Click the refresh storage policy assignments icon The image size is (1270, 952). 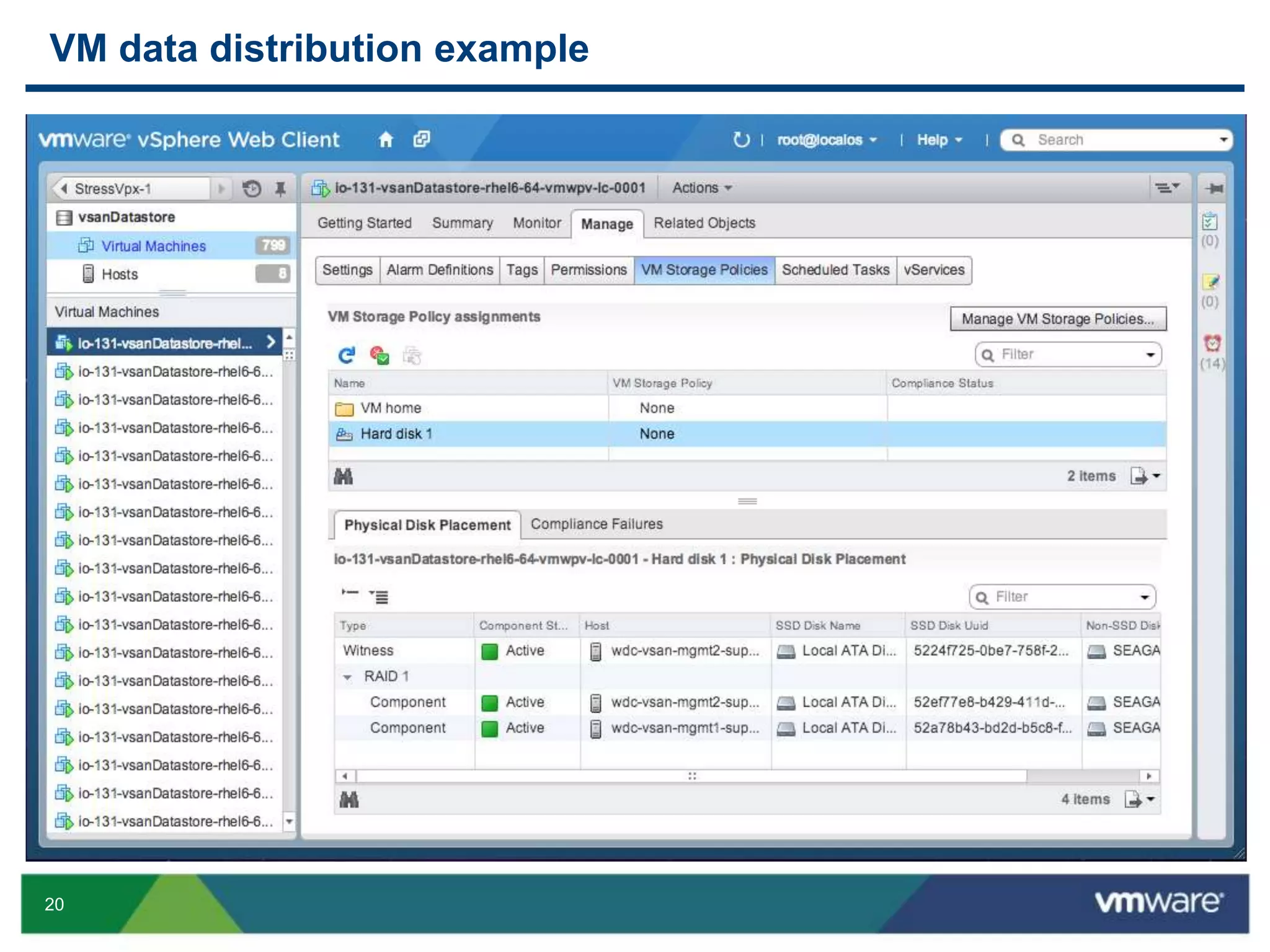346,355
